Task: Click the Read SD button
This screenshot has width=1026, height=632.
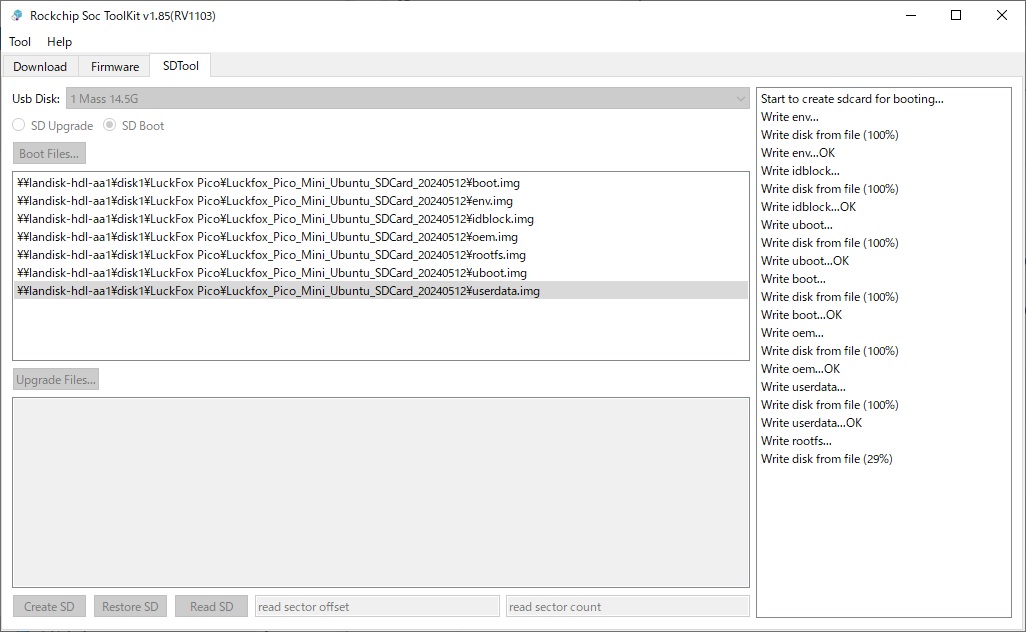Action: [211, 606]
